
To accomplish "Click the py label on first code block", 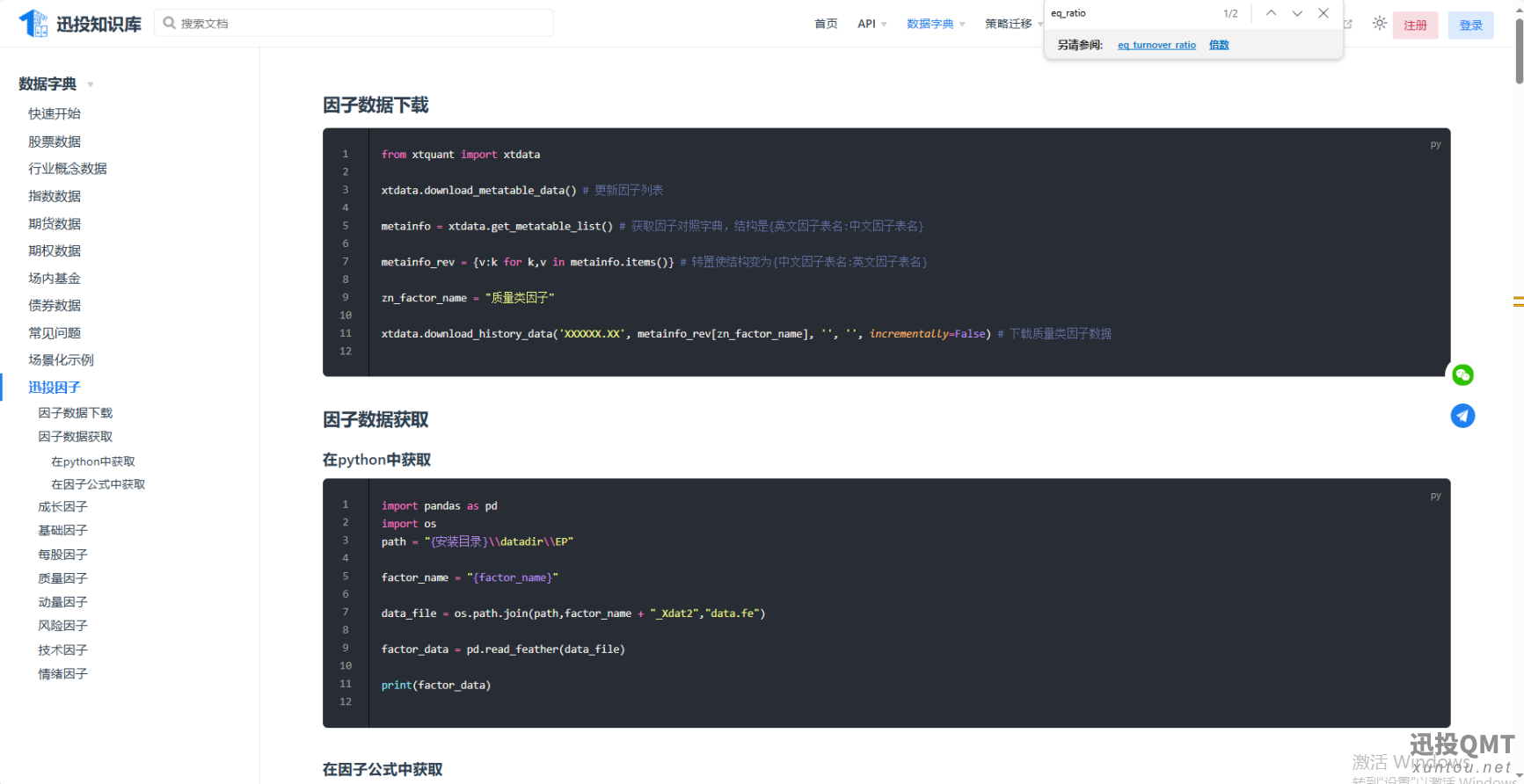I will 1435,144.
